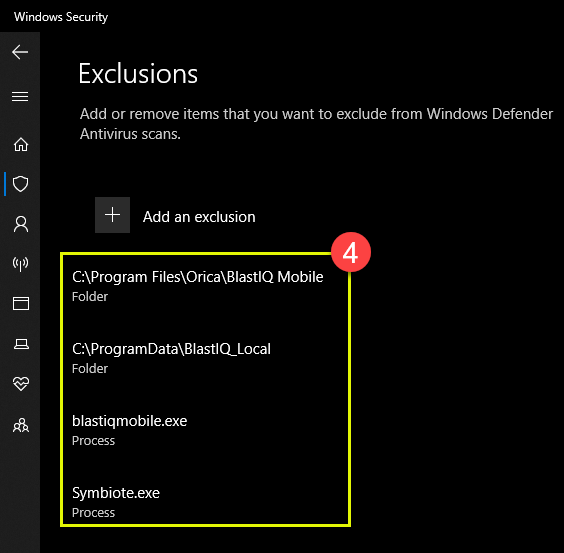Viewport: 564px width, 553px height.
Task: Select the Symbiote.exe process exclusion
Action: [x=115, y=502]
